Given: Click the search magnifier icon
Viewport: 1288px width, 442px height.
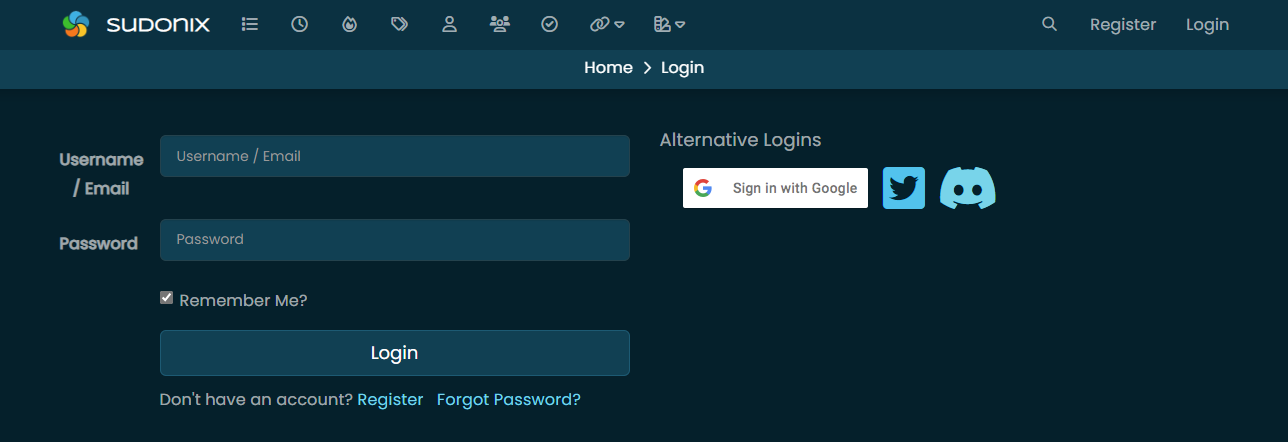Looking at the screenshot, I should [x=1049, y=24].
